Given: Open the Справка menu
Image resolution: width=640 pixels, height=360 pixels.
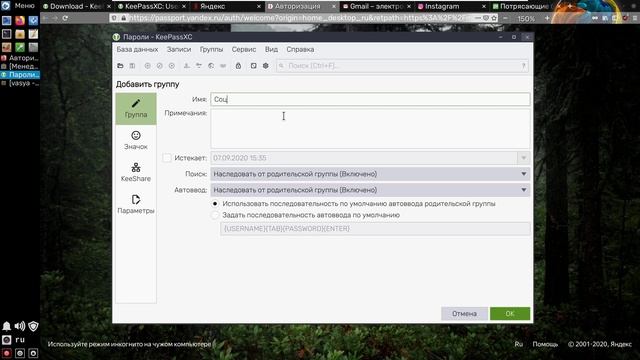Looking at the screenshot, I should [300, 49].
